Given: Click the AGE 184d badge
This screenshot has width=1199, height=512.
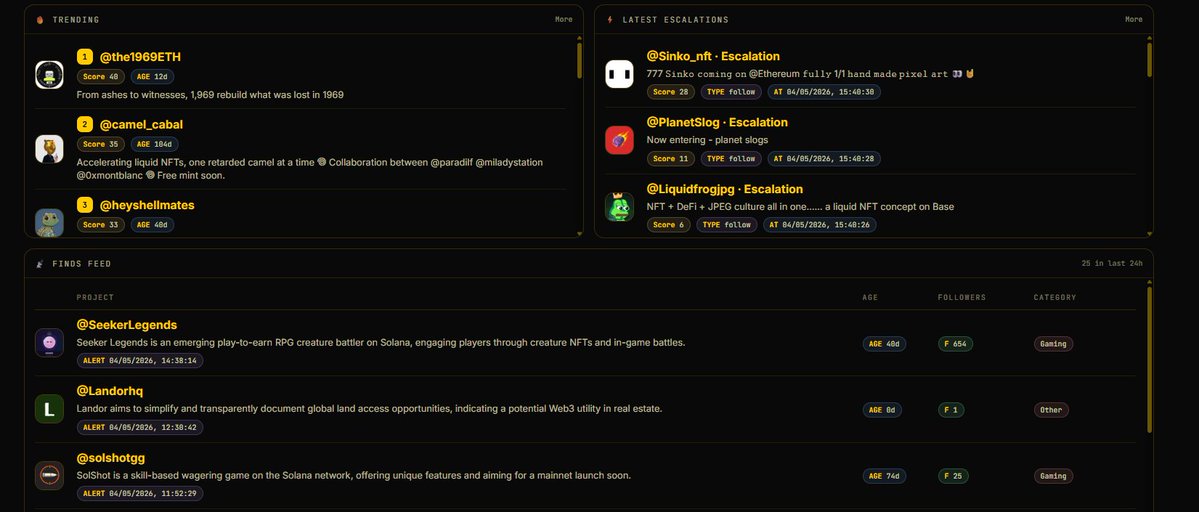Looking at the screenshot, I should [154, 144].
